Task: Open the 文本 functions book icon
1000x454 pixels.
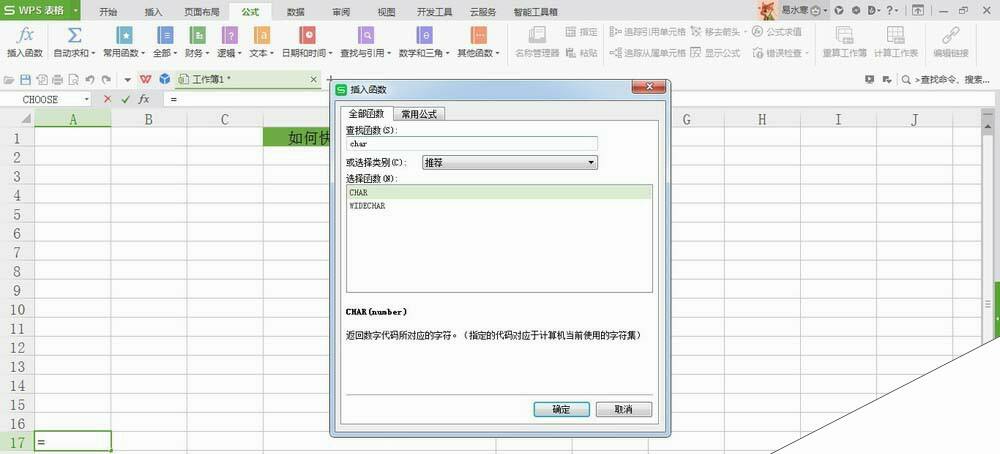Action: [x=261, y=35]
